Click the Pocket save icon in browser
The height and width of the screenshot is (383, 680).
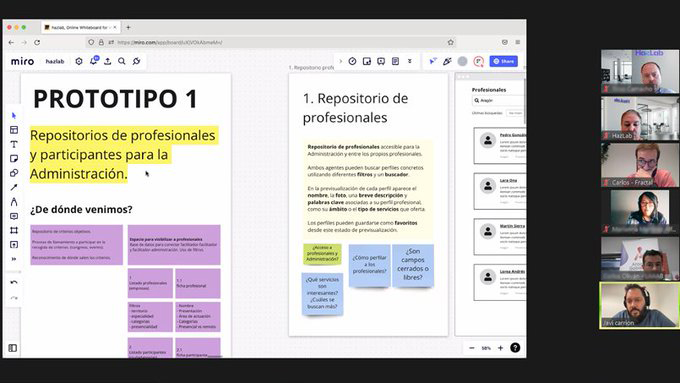(x=505, y=43)
